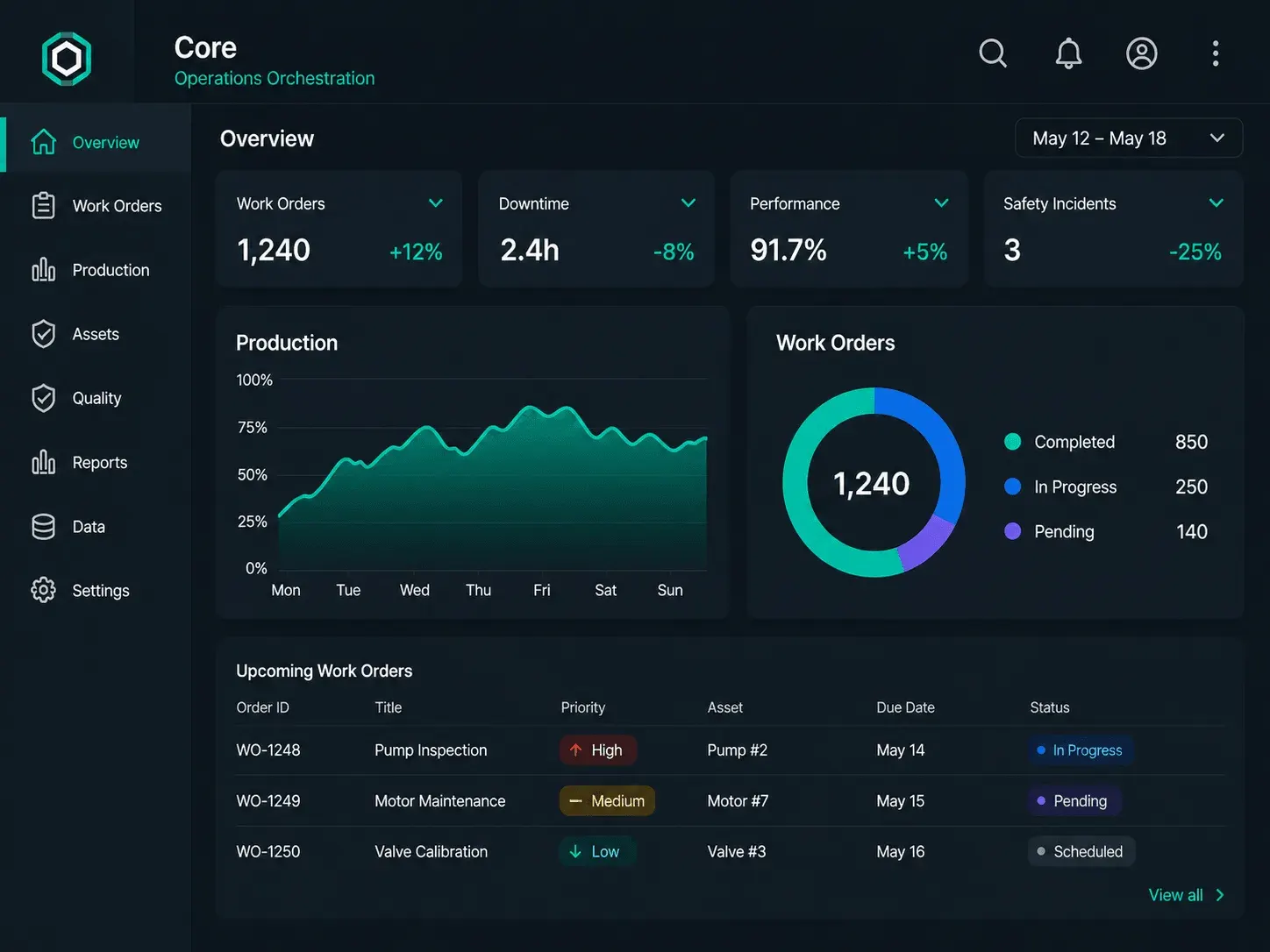Click the Priority column header
Viewport: 1270px width, 952px height.
pos(583,707)
